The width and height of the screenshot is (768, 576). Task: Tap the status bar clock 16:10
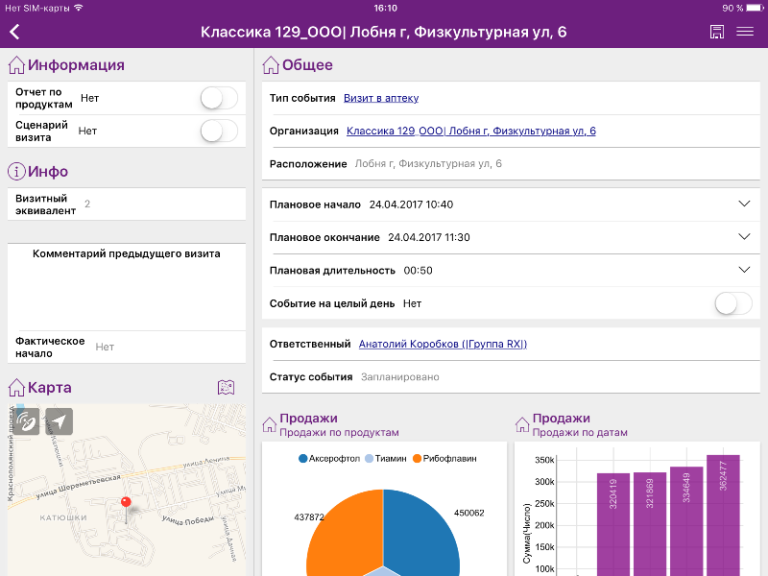pos(385,8)
